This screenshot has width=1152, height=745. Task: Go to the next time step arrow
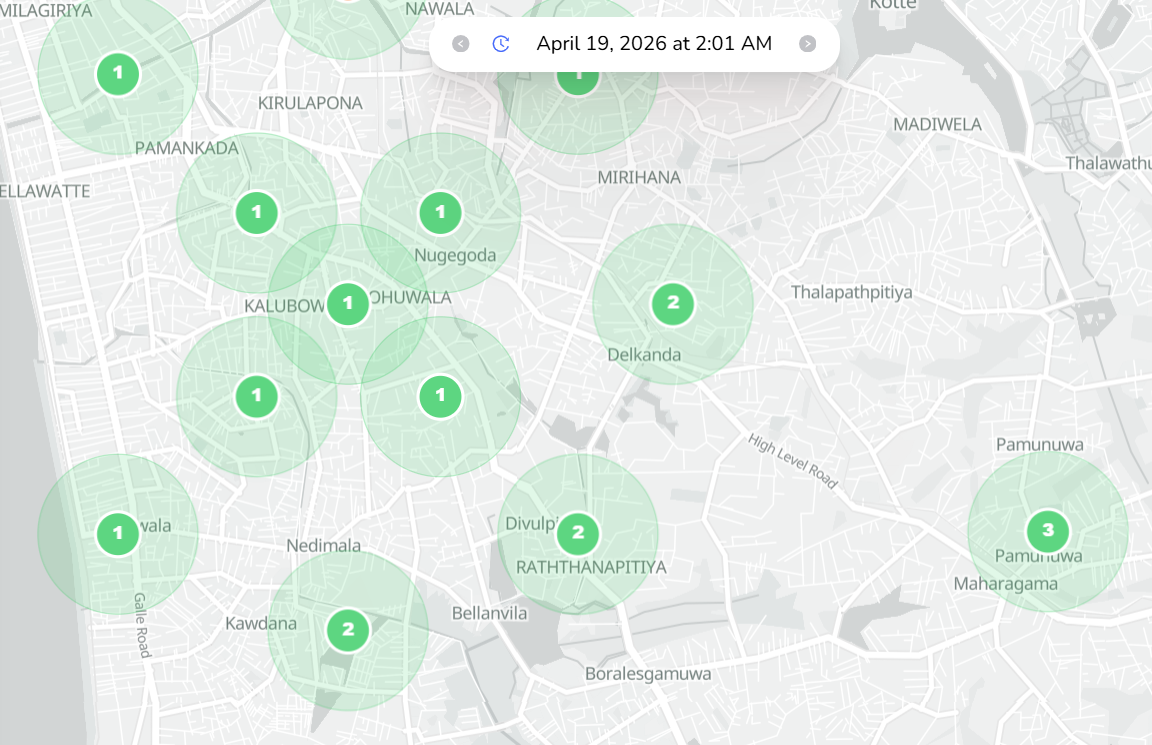point(807,44)
